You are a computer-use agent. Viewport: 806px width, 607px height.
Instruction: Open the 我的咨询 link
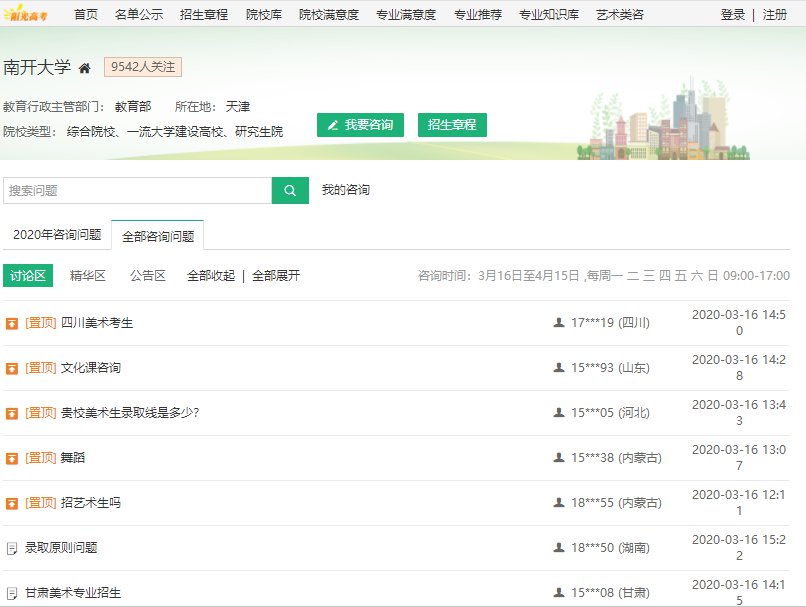point(345,190)
